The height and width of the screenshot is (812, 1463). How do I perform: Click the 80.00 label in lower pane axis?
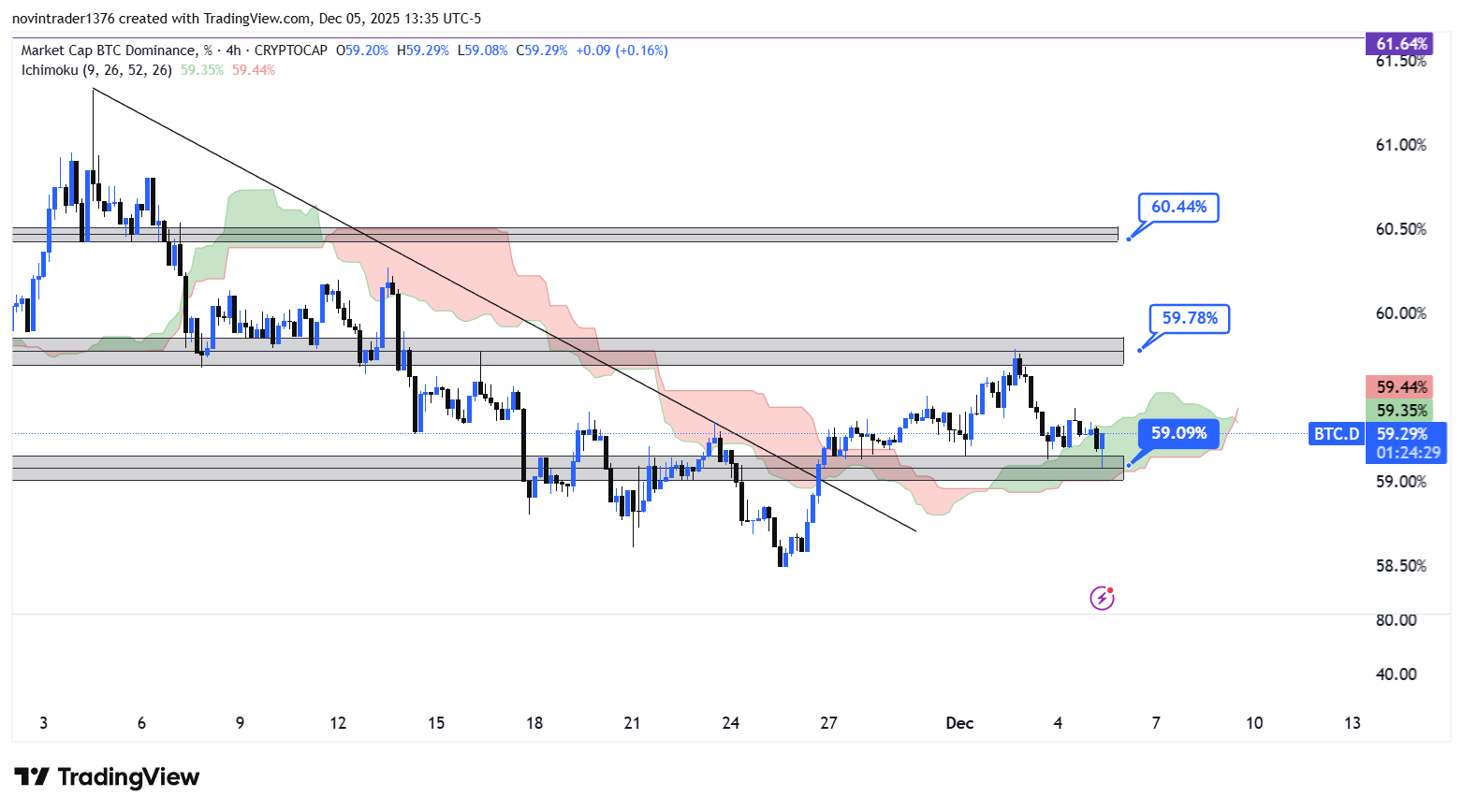1396,620
